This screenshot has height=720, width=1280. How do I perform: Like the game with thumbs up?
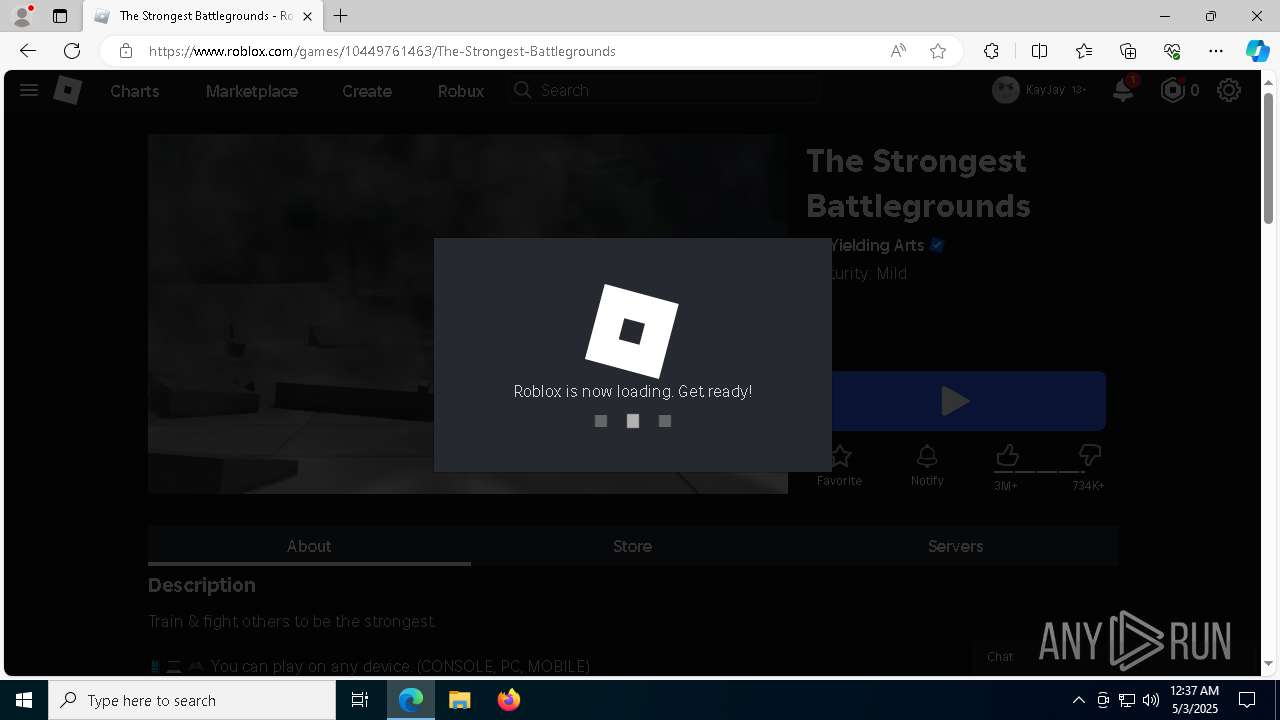1006,457
